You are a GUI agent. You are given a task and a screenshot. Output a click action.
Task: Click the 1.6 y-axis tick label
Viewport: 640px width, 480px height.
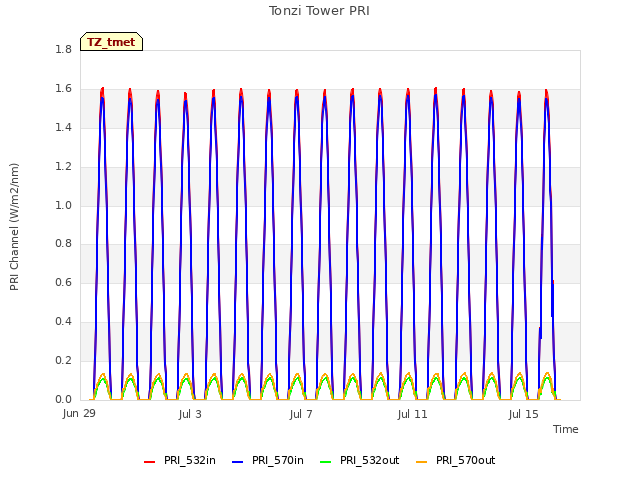pos(64,89)
